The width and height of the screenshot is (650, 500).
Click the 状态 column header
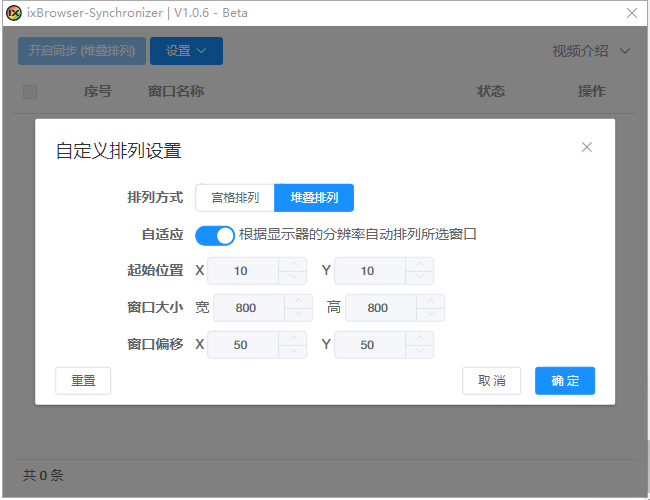pos(491,91)
